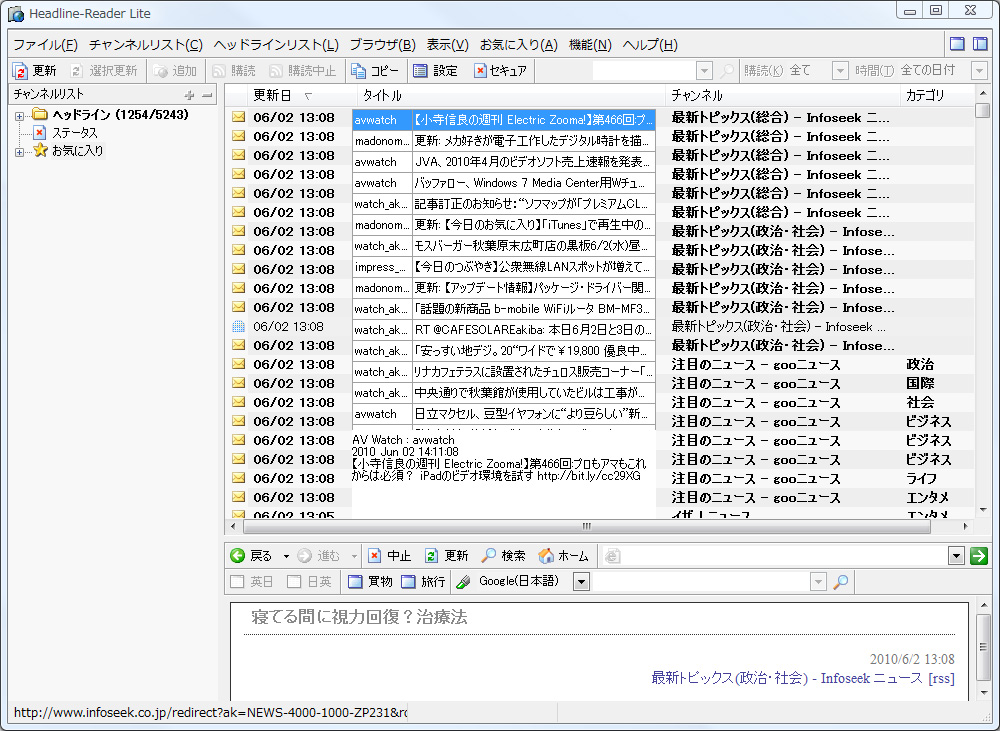1000x731 pixels.
Task: Open the [rss] link
Action: [x=941, y=678]
